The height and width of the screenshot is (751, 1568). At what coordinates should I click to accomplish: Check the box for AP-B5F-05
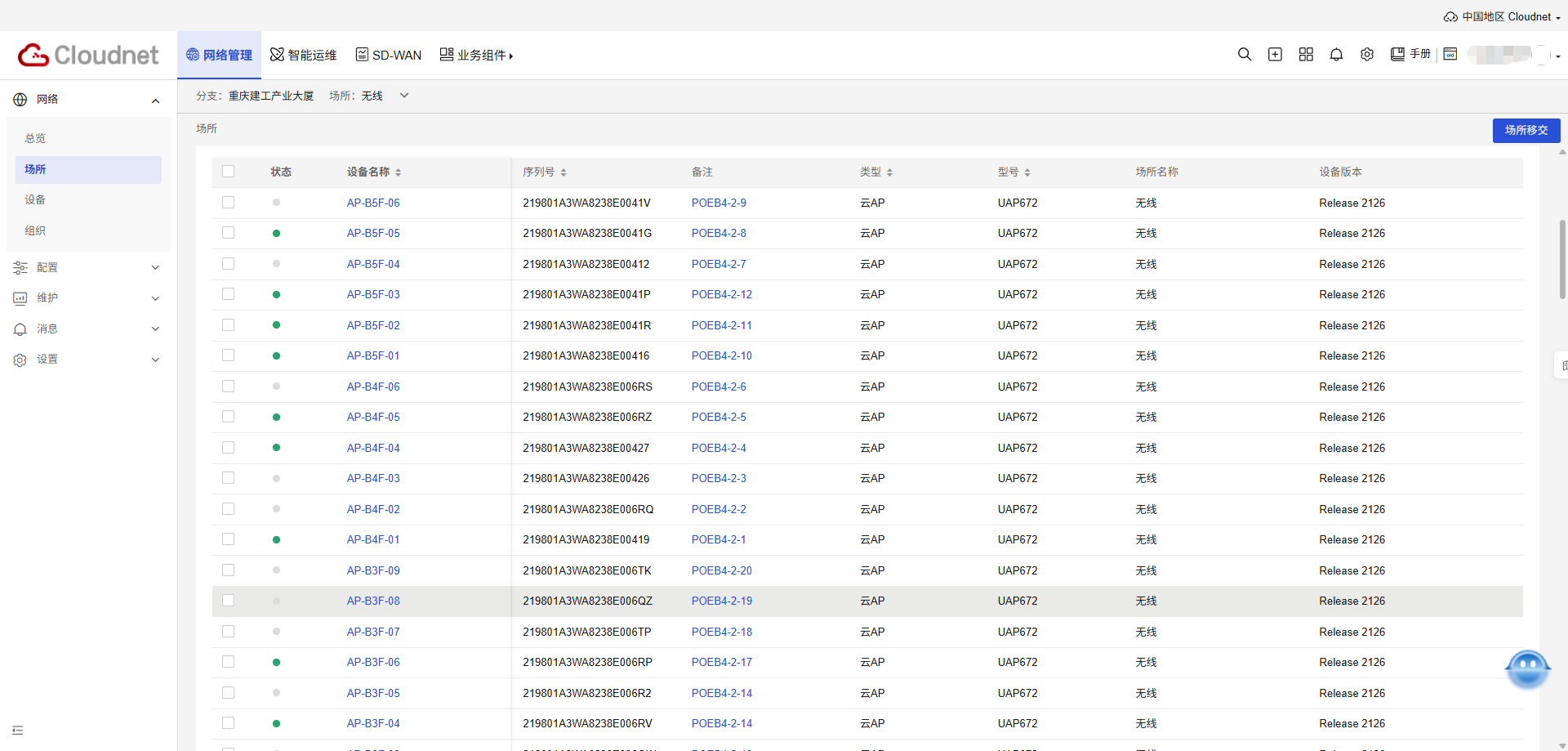pos(228,233)
